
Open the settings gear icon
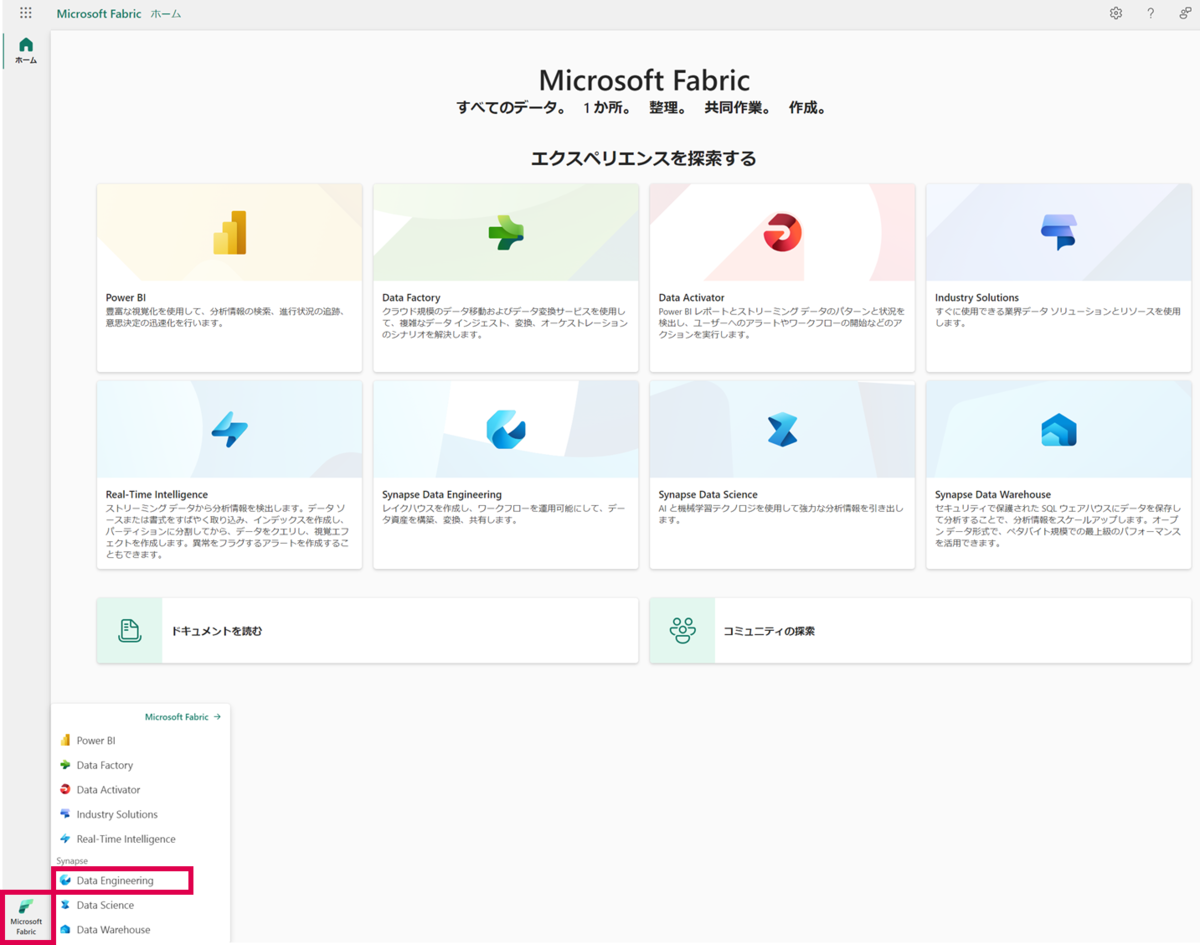[1116, 13]
